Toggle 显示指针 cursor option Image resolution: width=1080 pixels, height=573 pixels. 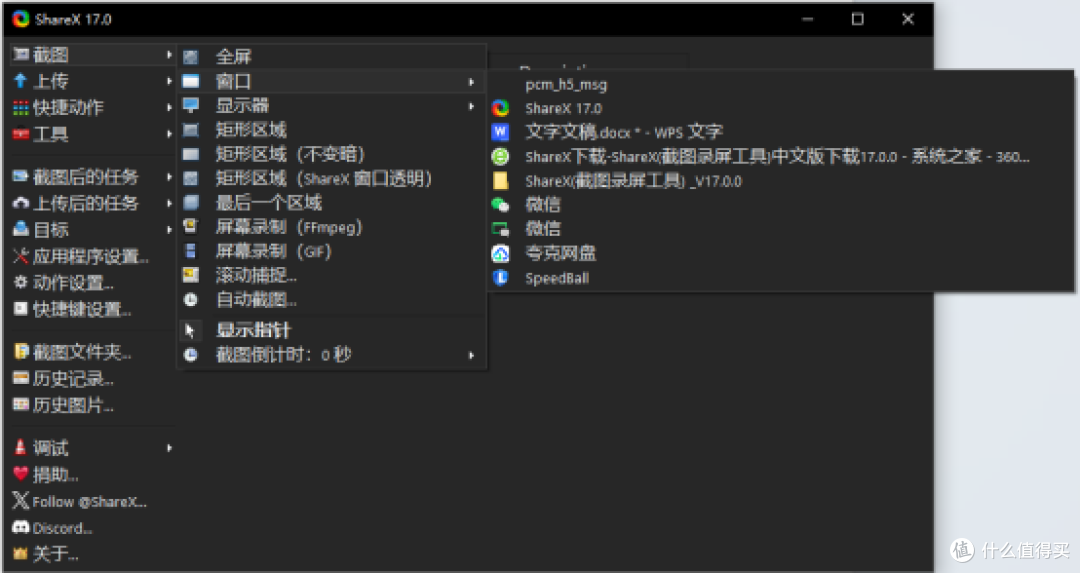(x=332, y=331)
